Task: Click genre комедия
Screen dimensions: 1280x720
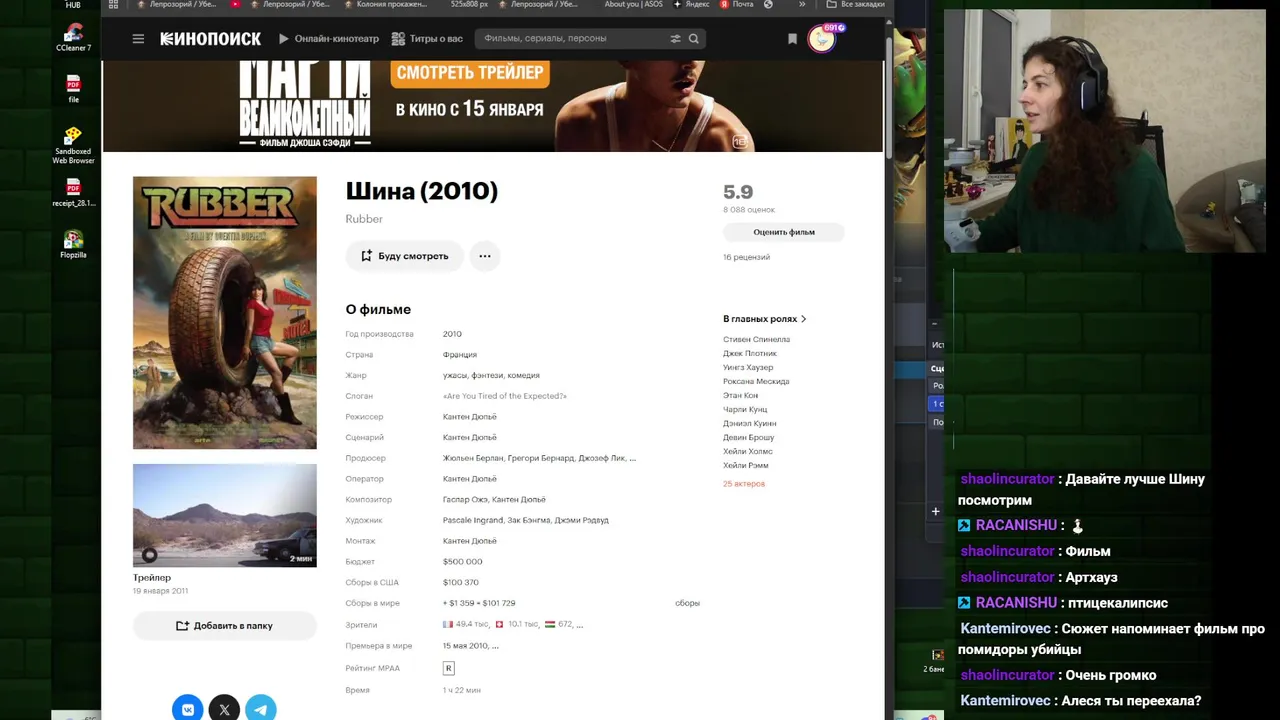Action: pyautogui.click(x=523, y=376)
